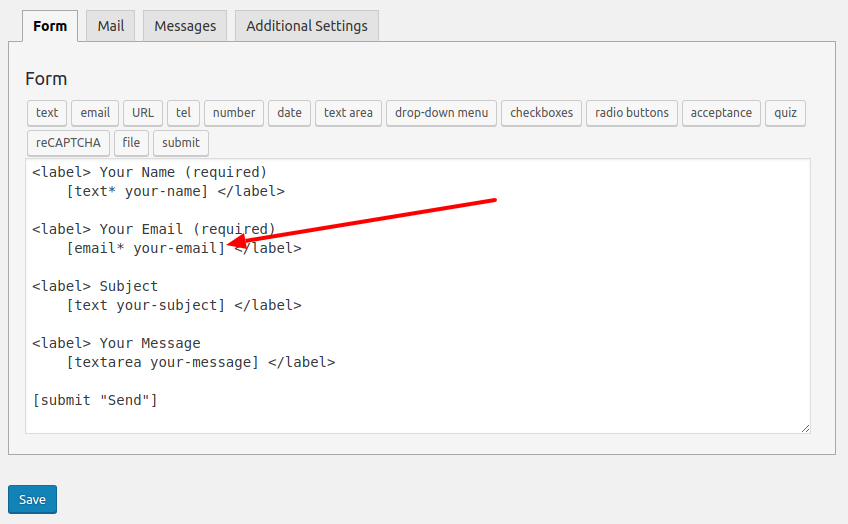The height and width of the screenshot is (524, 848).
Task: Click the email tag generator button
Action: pyautogui.click(x=95, y=113)
